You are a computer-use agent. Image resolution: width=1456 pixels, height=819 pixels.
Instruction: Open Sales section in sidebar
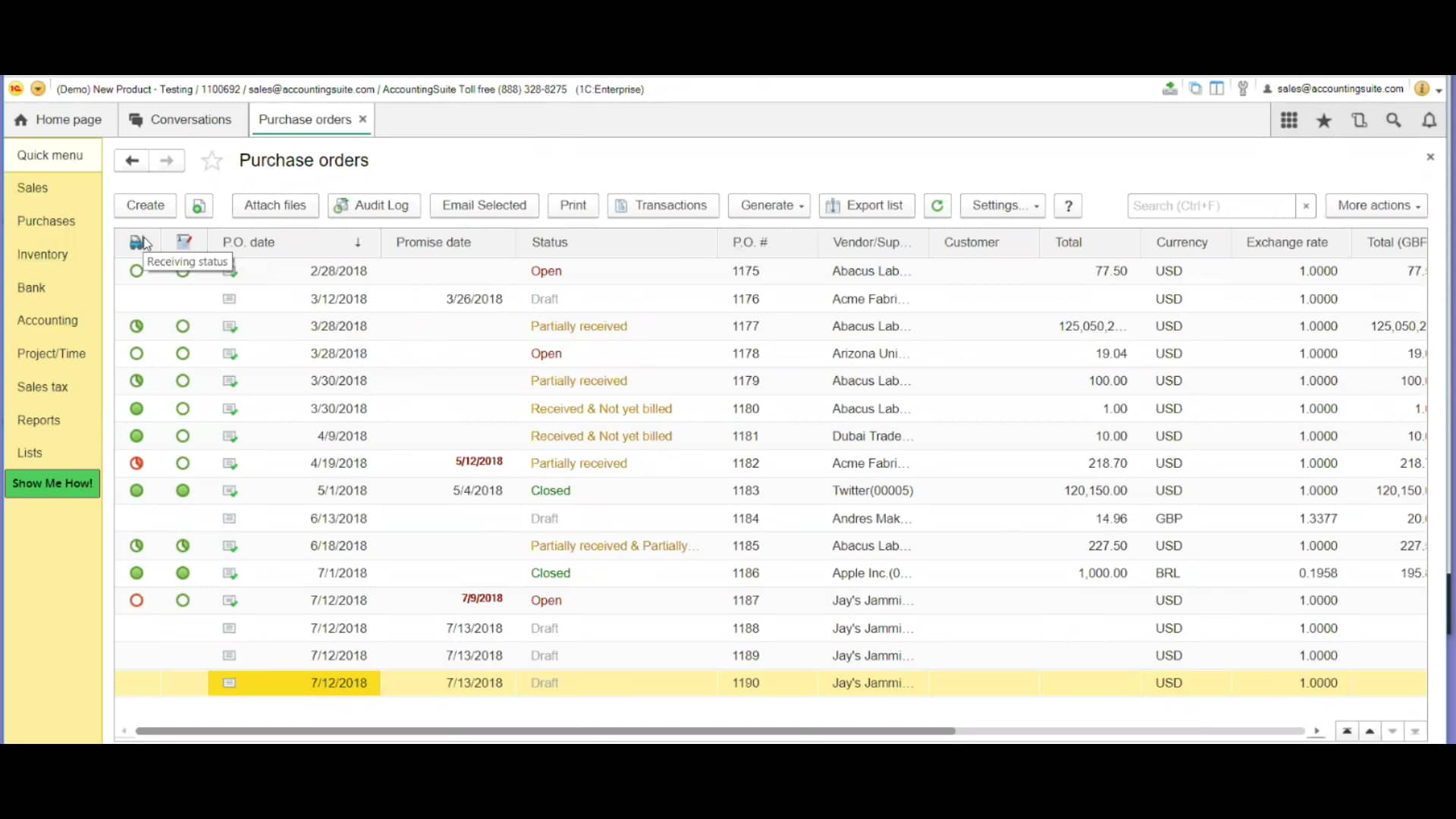(x=33, y=188)
